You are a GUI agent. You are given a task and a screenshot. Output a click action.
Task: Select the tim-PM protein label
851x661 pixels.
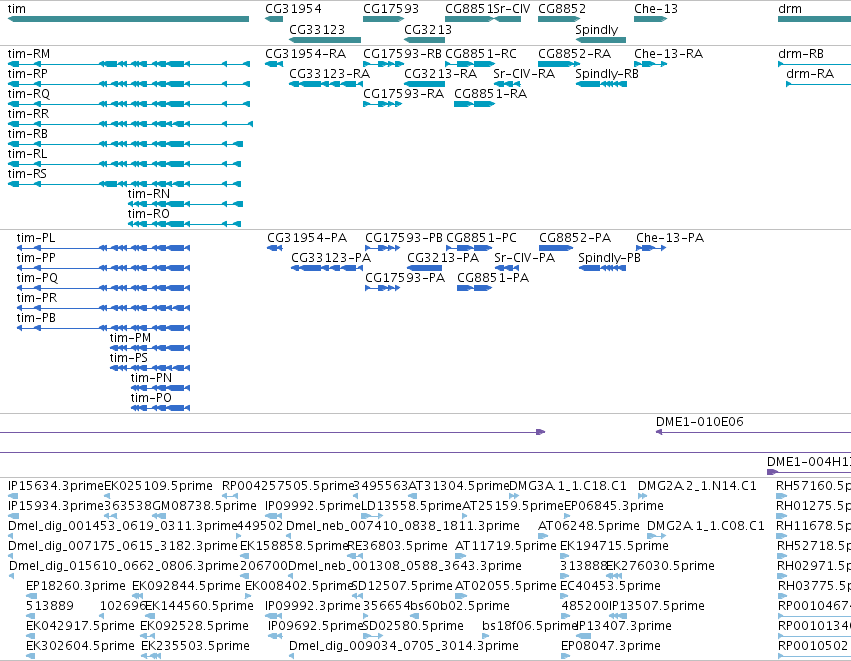pyautogui.click(x=130, y=338)
